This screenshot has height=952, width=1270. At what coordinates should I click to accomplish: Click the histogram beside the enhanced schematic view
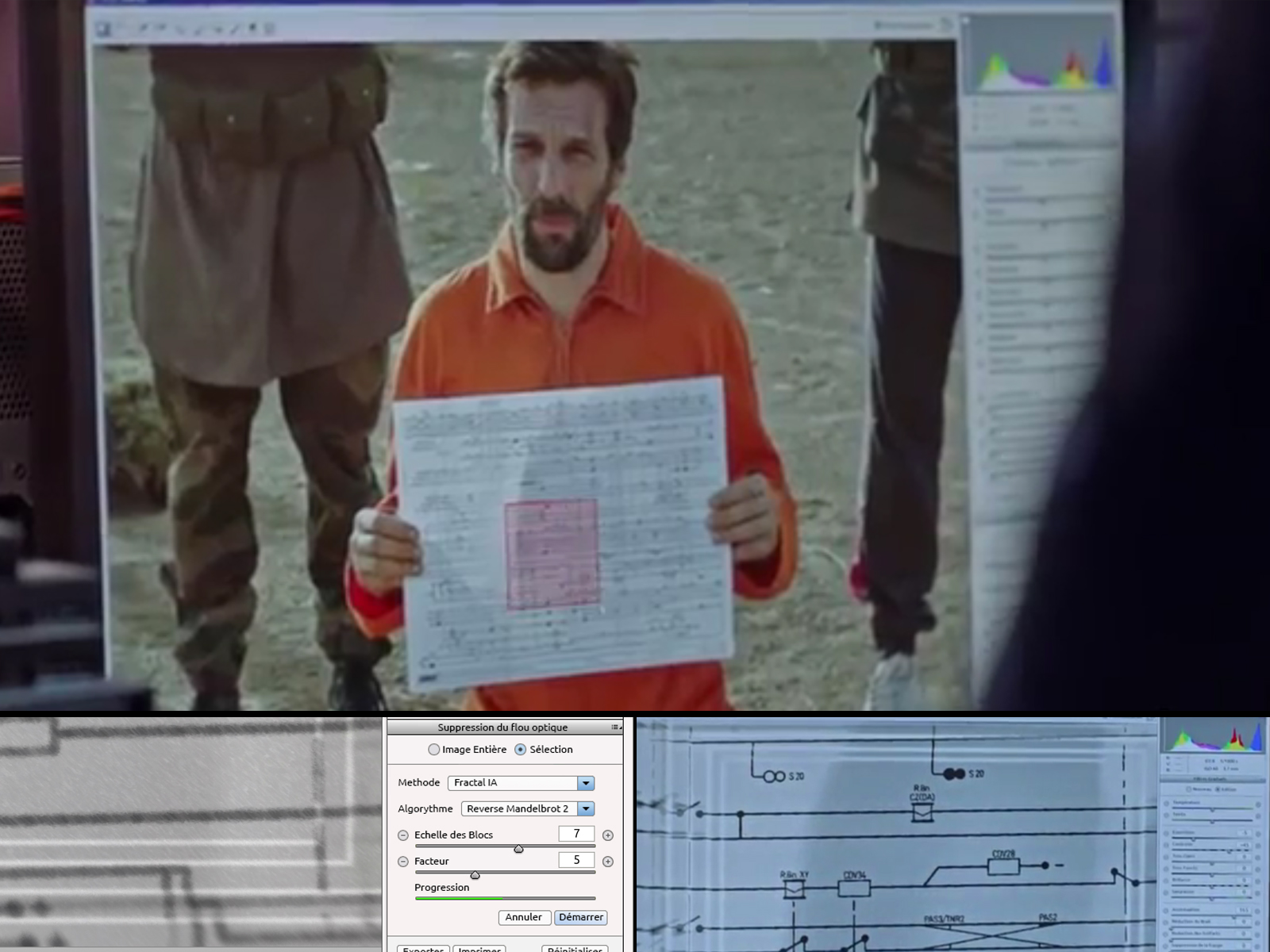1213,734
